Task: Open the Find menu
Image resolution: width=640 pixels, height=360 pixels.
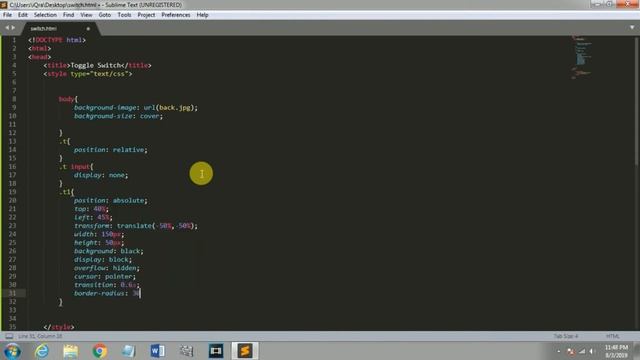Action: click(x=68, y=15)
